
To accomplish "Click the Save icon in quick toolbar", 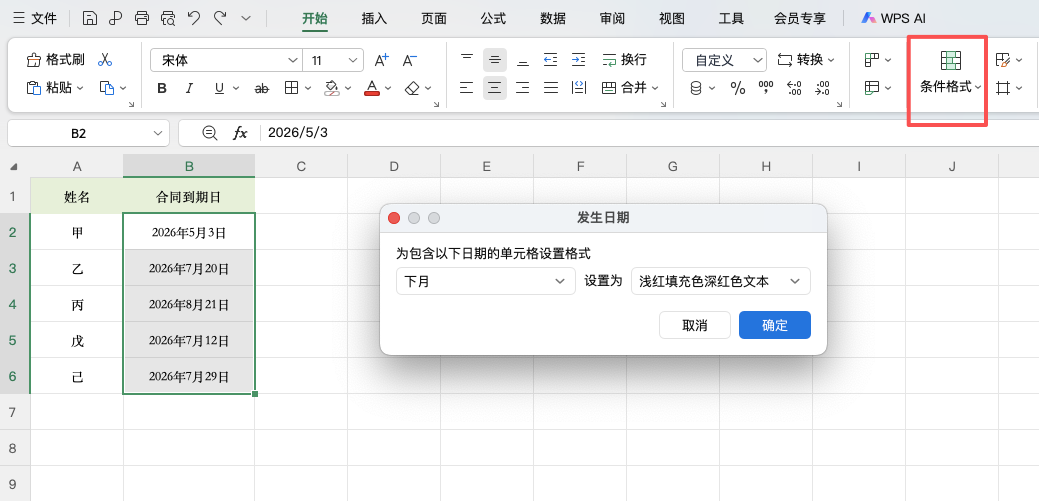I will tap(90, 19).
